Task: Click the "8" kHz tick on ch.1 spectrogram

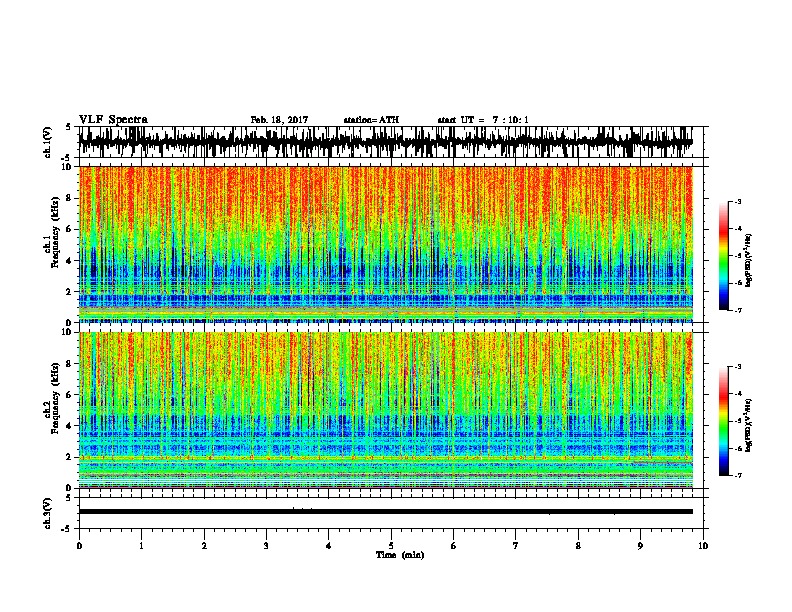Action: click(x=70, y=198)
